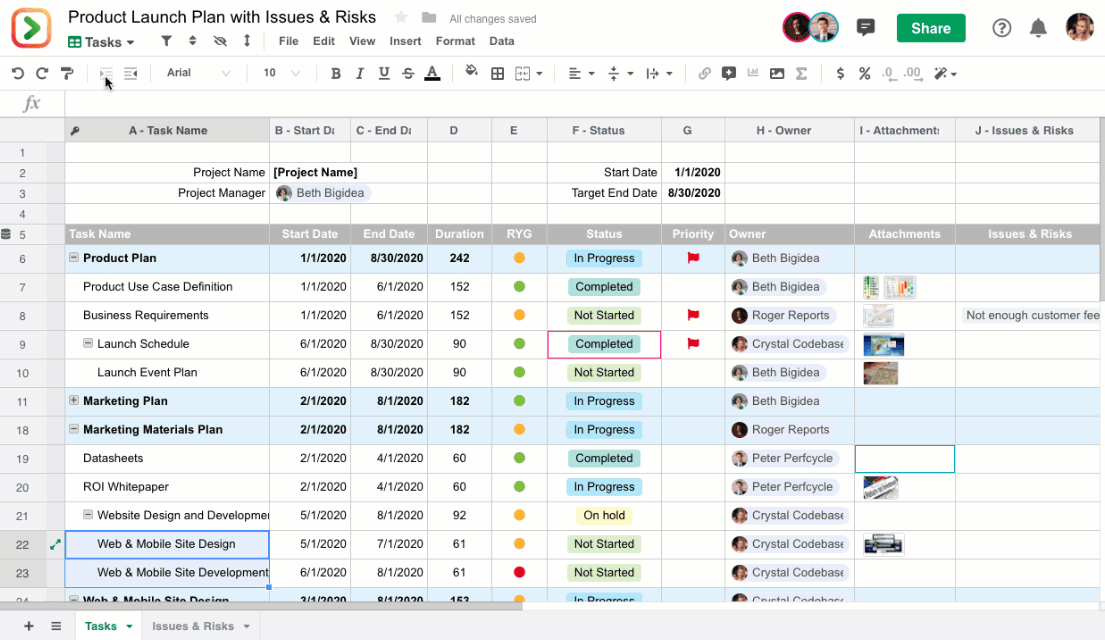Insert a link using the link icon

[x=705, y=73]
